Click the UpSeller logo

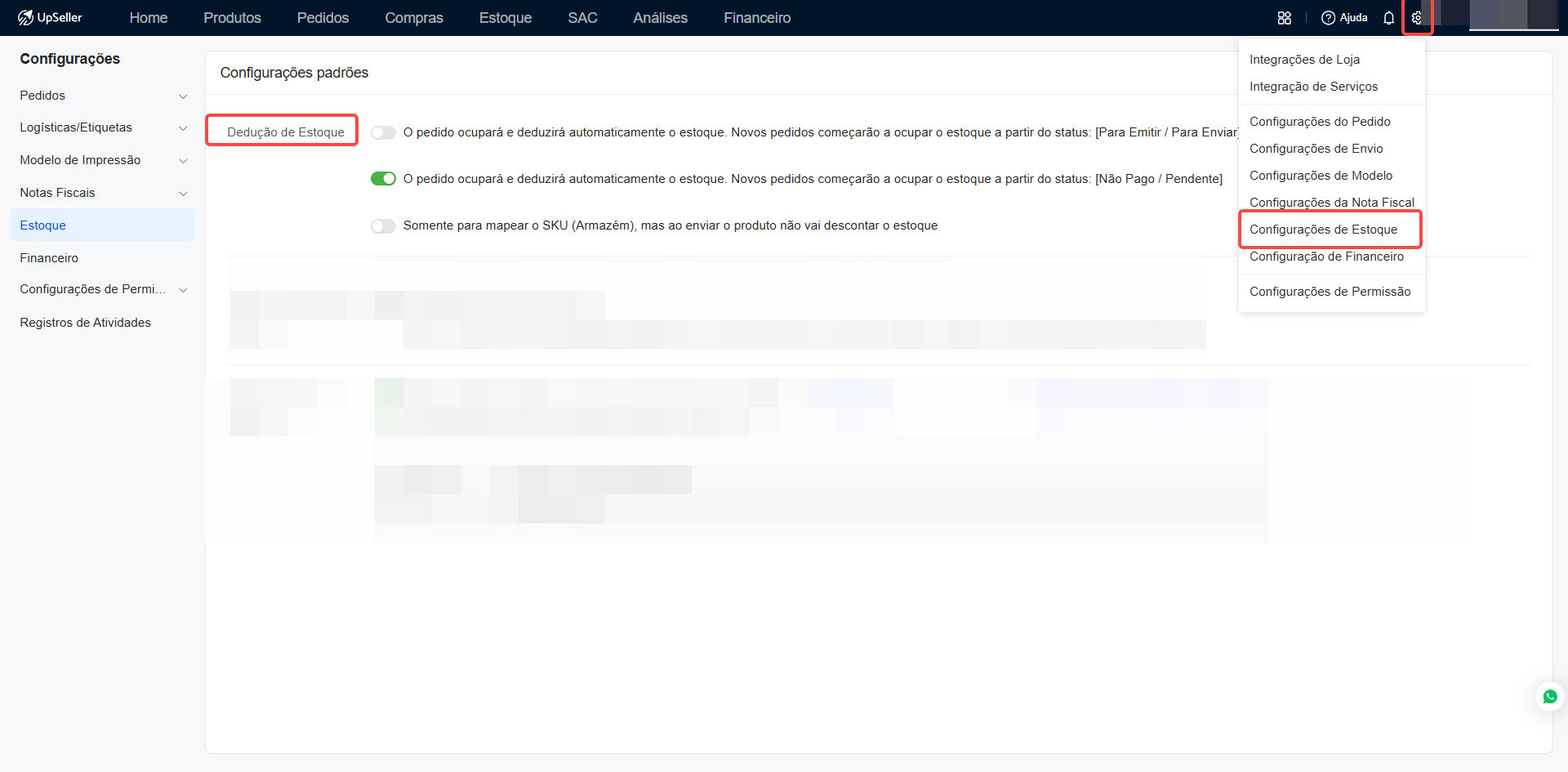pyautogui.click(x=50, y=17)
